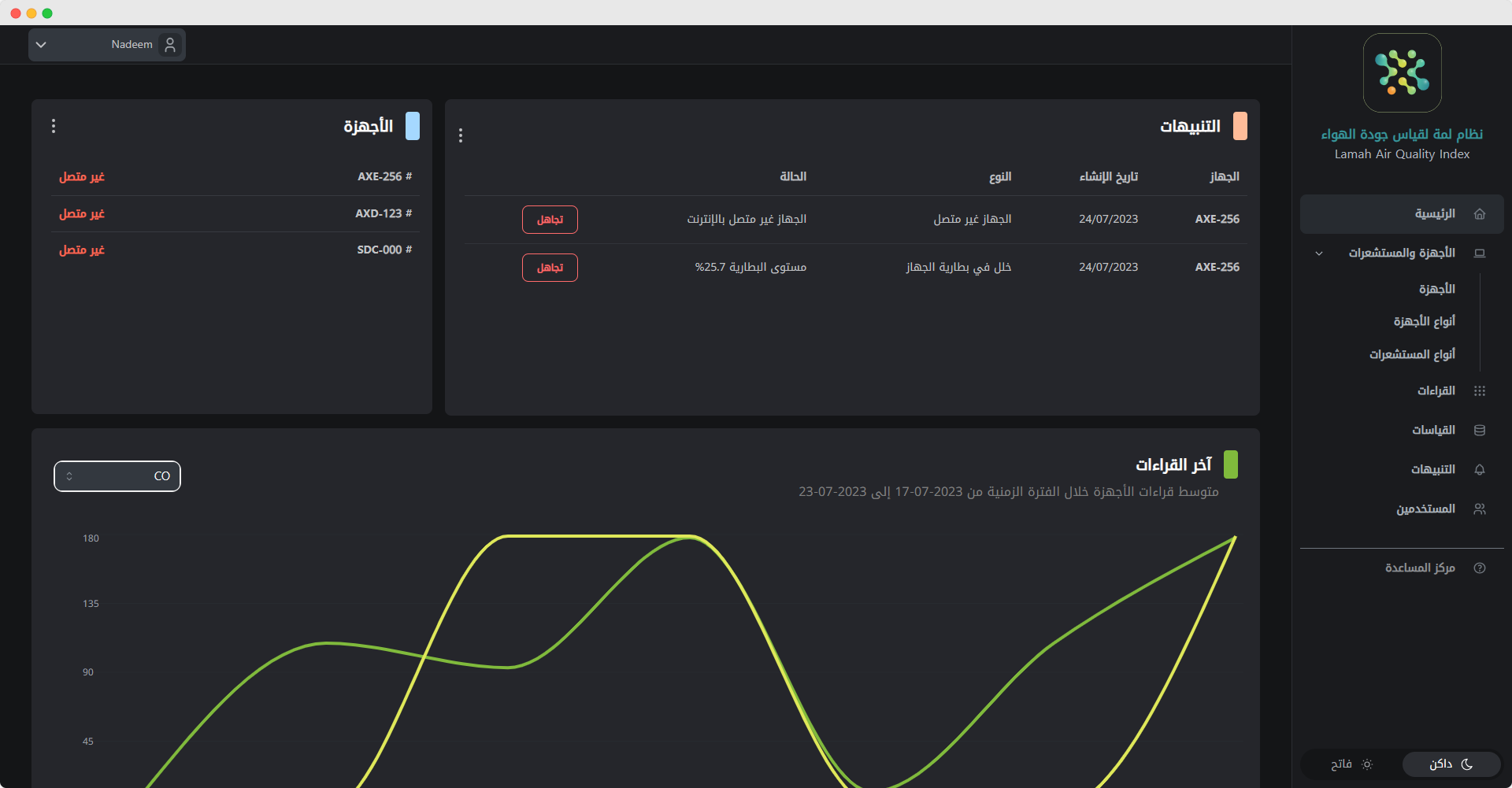Viewport: 1512px width, 788px height.
Task: Collapse the الأجهزة والمستشعرات section chevron
Action: coord(1319,253)
